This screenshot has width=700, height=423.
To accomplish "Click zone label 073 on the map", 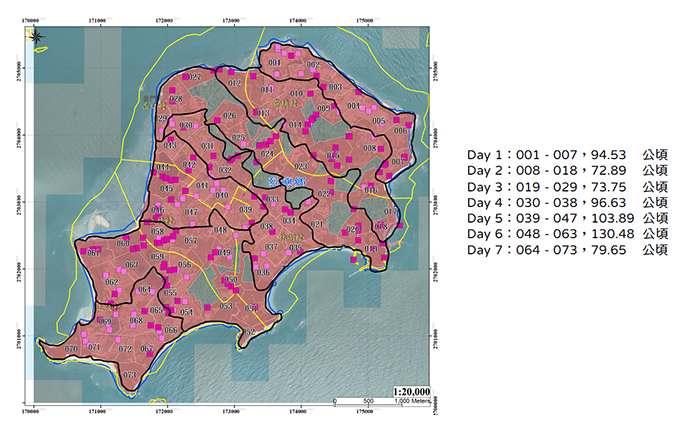I will (129, 375).
